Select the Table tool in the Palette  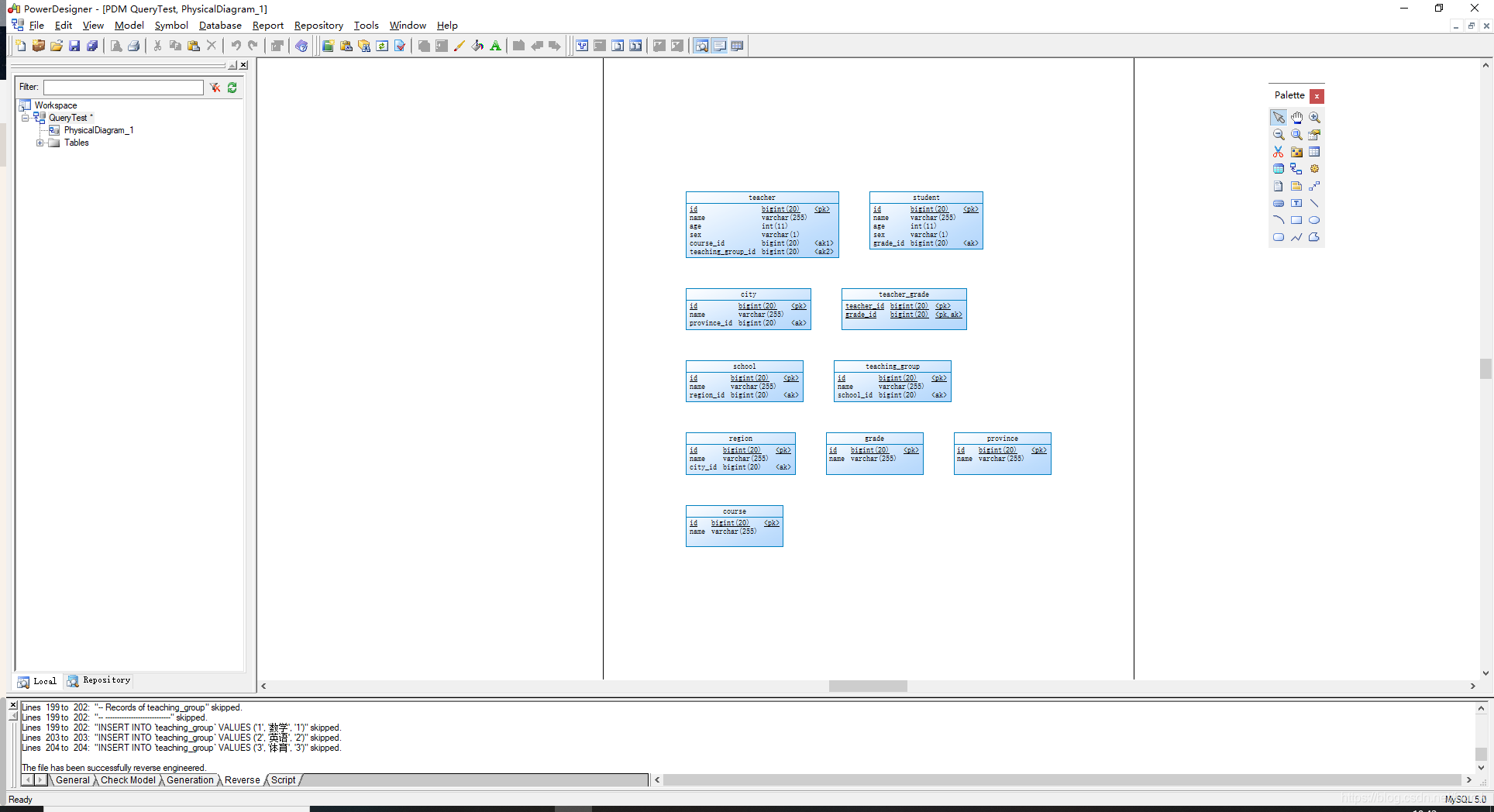[x=1314, y=152]
